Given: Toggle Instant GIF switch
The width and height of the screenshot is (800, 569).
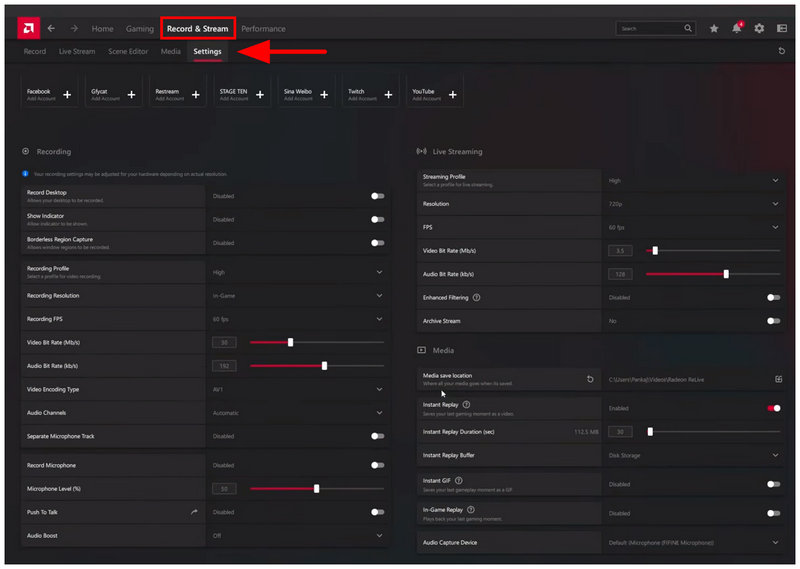Looking at the screenshot, I should click(773, 484).
